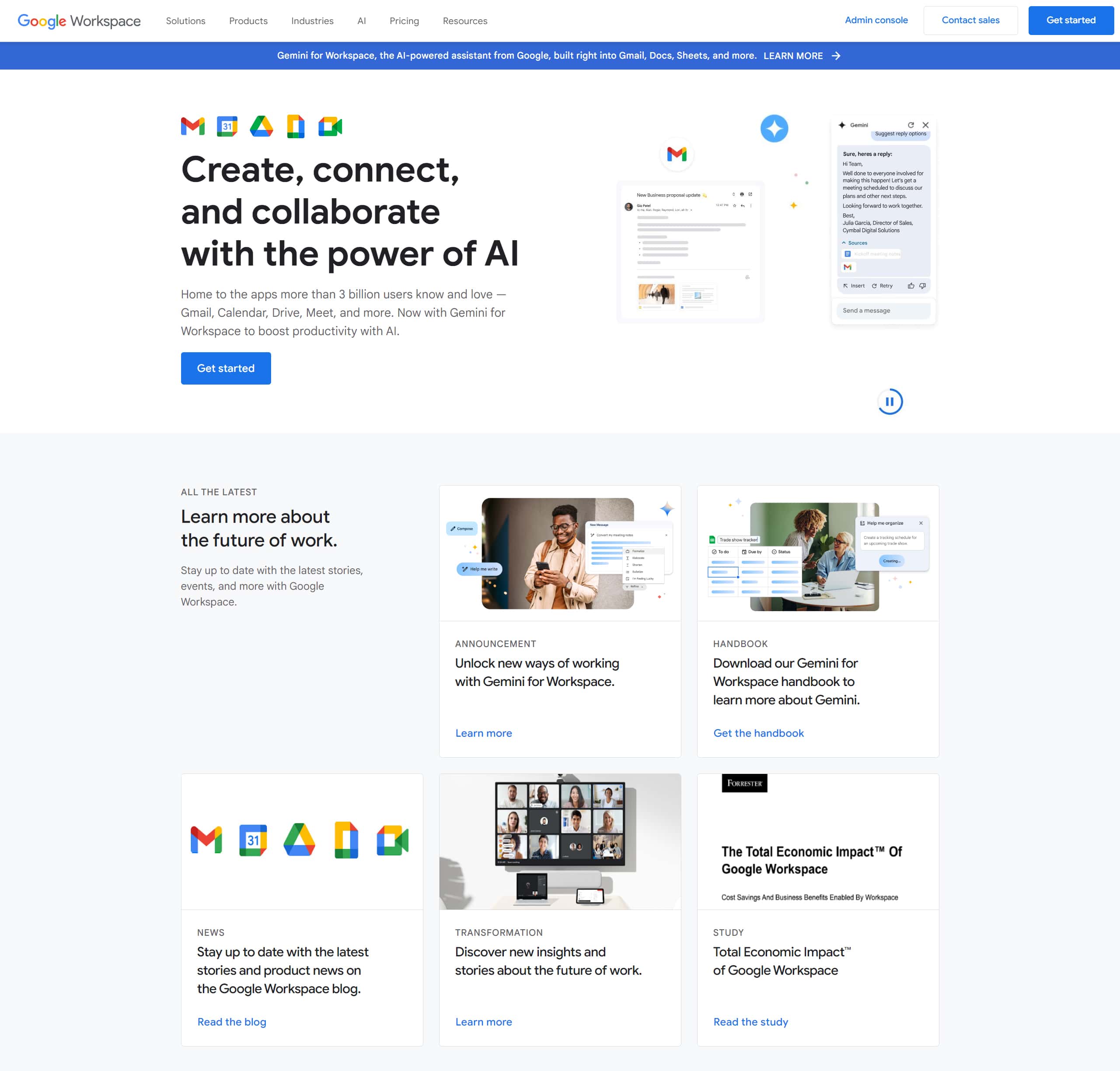Click the Send a message field
This screenshot has width=1120, height=1071.
click(883, 311)
